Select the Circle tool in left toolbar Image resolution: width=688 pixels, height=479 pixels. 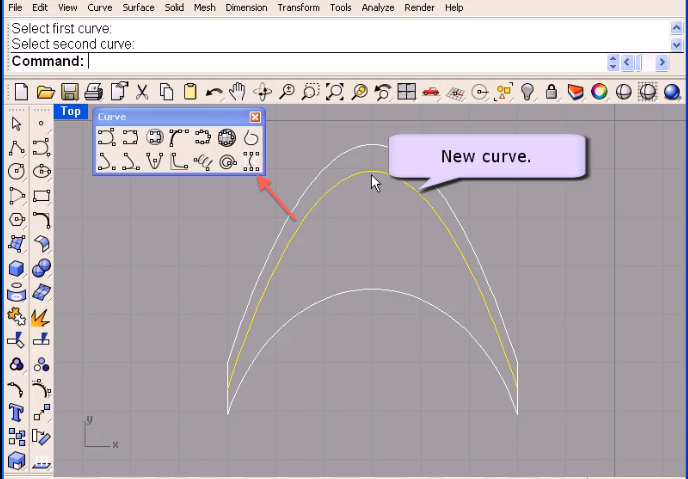16,171
